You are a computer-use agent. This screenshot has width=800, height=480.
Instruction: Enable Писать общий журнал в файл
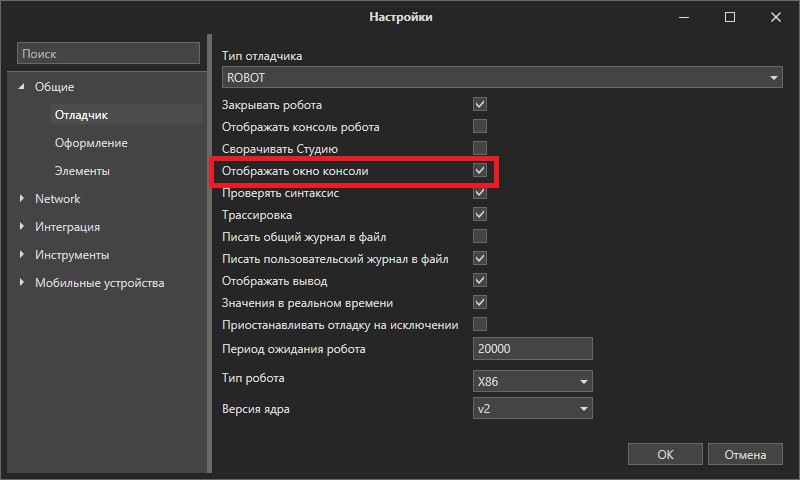coord(480,236)
